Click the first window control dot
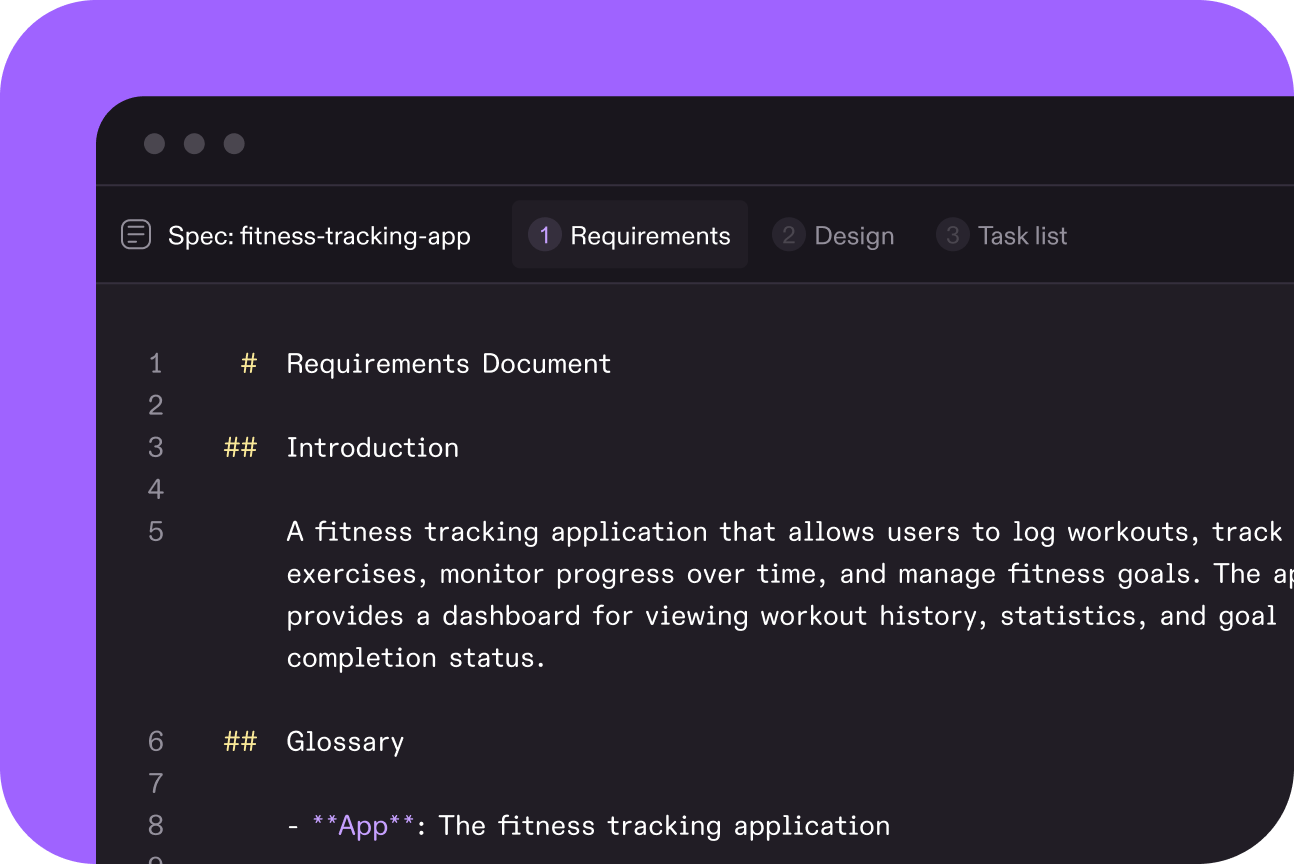The height and width of the screenshot is (864, 1294). click(x=154, y=143)
